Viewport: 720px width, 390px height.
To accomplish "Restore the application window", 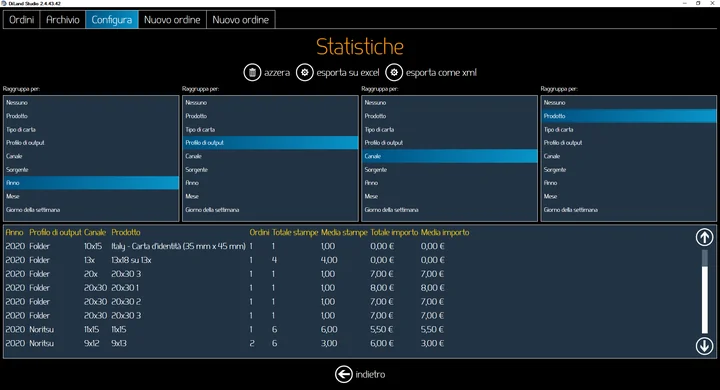I will pyautogui.click(x=698, y=3).
